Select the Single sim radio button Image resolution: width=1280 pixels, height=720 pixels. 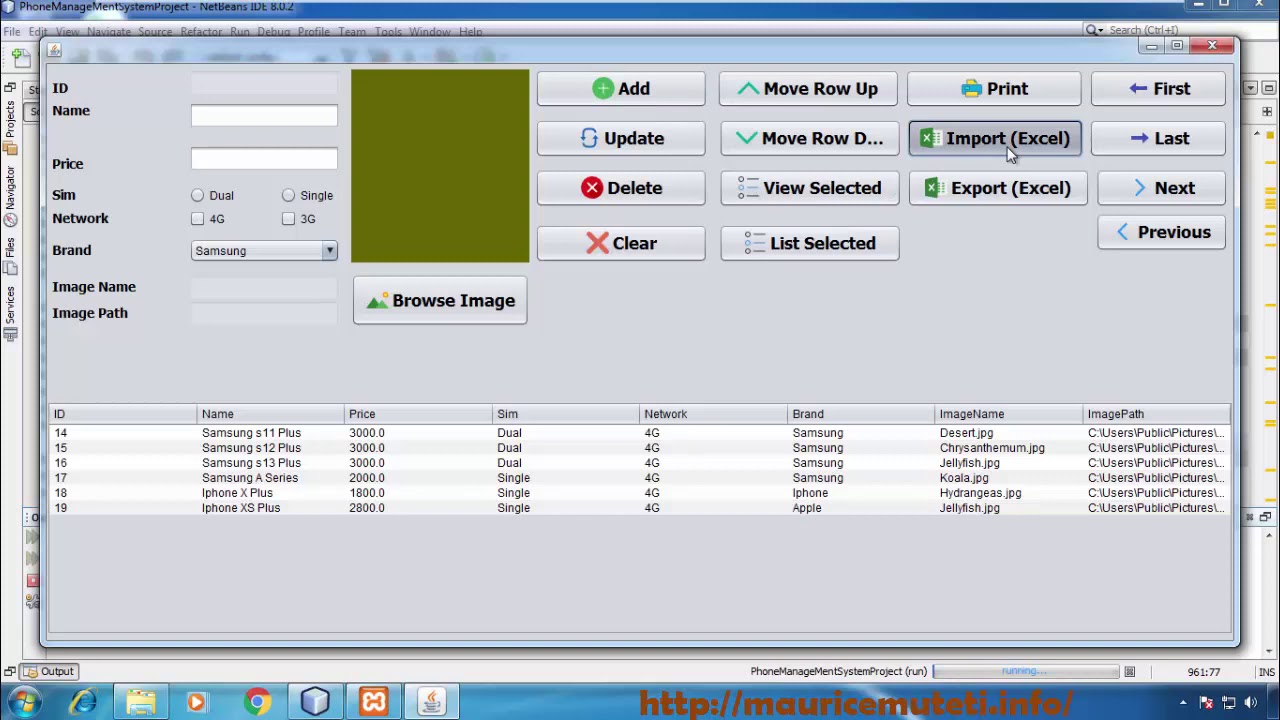click(288, 196)
